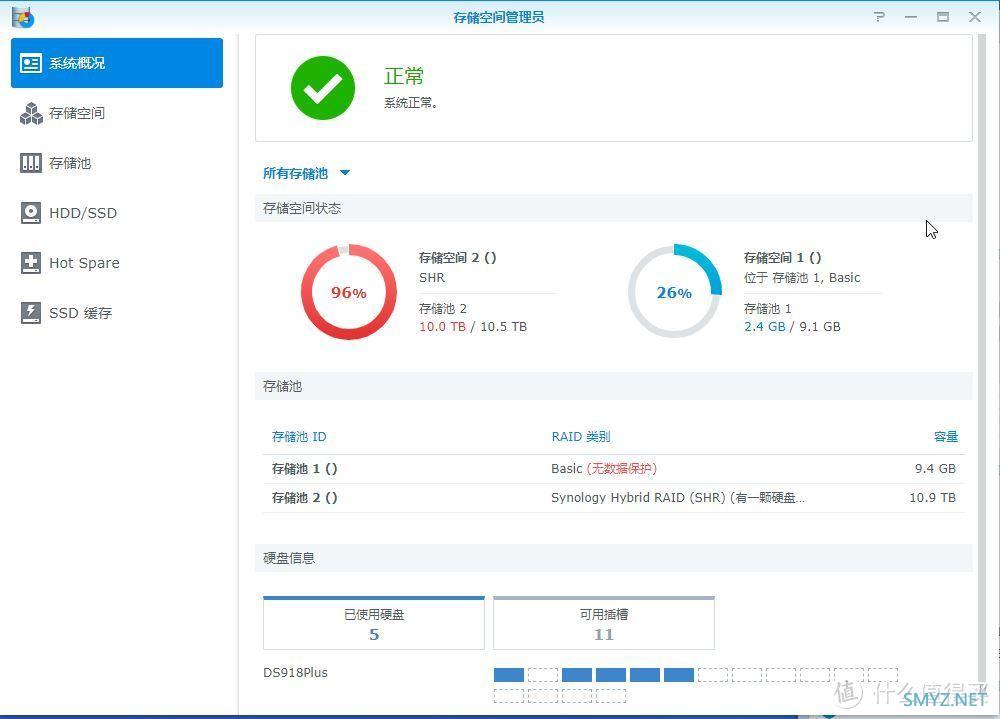Click the SSD 缓存 lightning icon
Screen dimensions: 1000x719
(x=31, y=313)
